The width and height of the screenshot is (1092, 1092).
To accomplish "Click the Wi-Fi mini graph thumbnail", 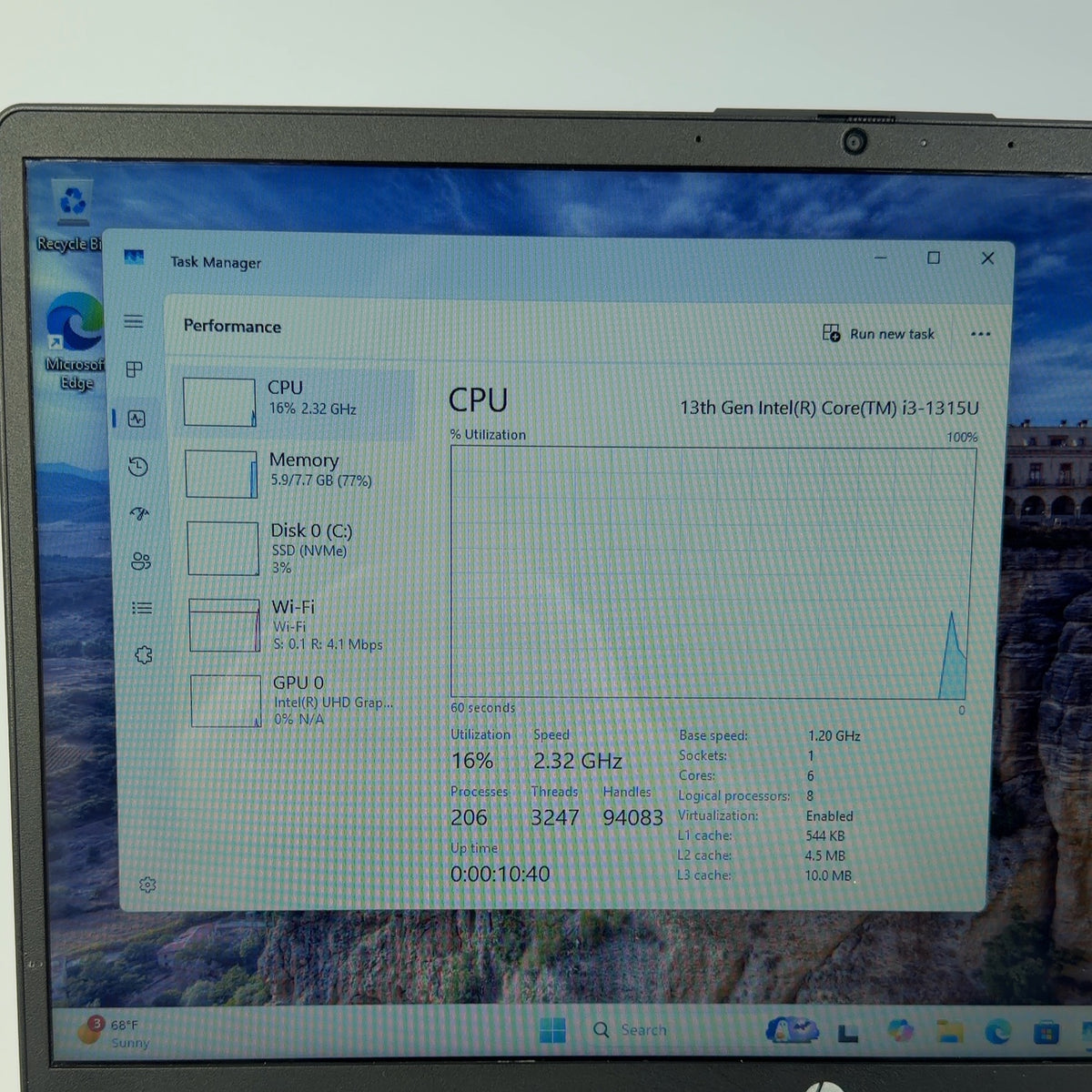I will (225, 625).
